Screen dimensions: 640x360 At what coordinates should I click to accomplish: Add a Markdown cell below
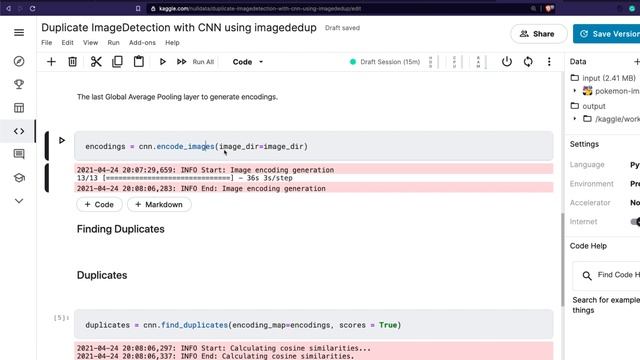(159, 204)
